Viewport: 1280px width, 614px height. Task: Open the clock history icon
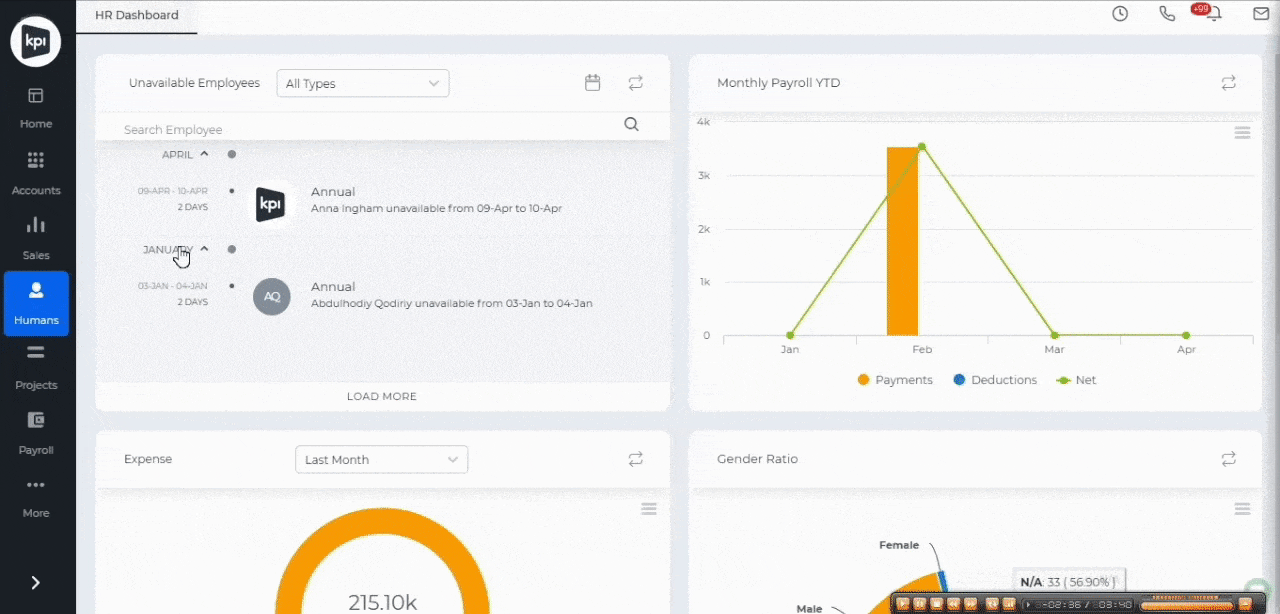tap(1120, 14)
